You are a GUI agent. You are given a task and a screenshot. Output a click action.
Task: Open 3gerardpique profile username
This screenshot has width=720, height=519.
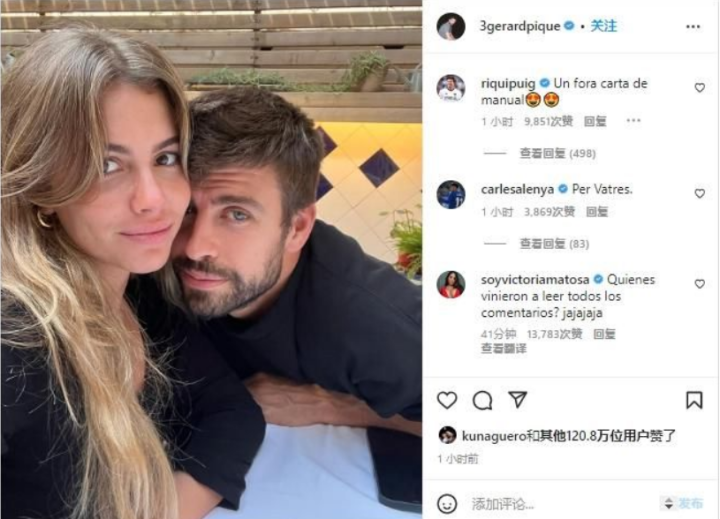click(520, 26)
